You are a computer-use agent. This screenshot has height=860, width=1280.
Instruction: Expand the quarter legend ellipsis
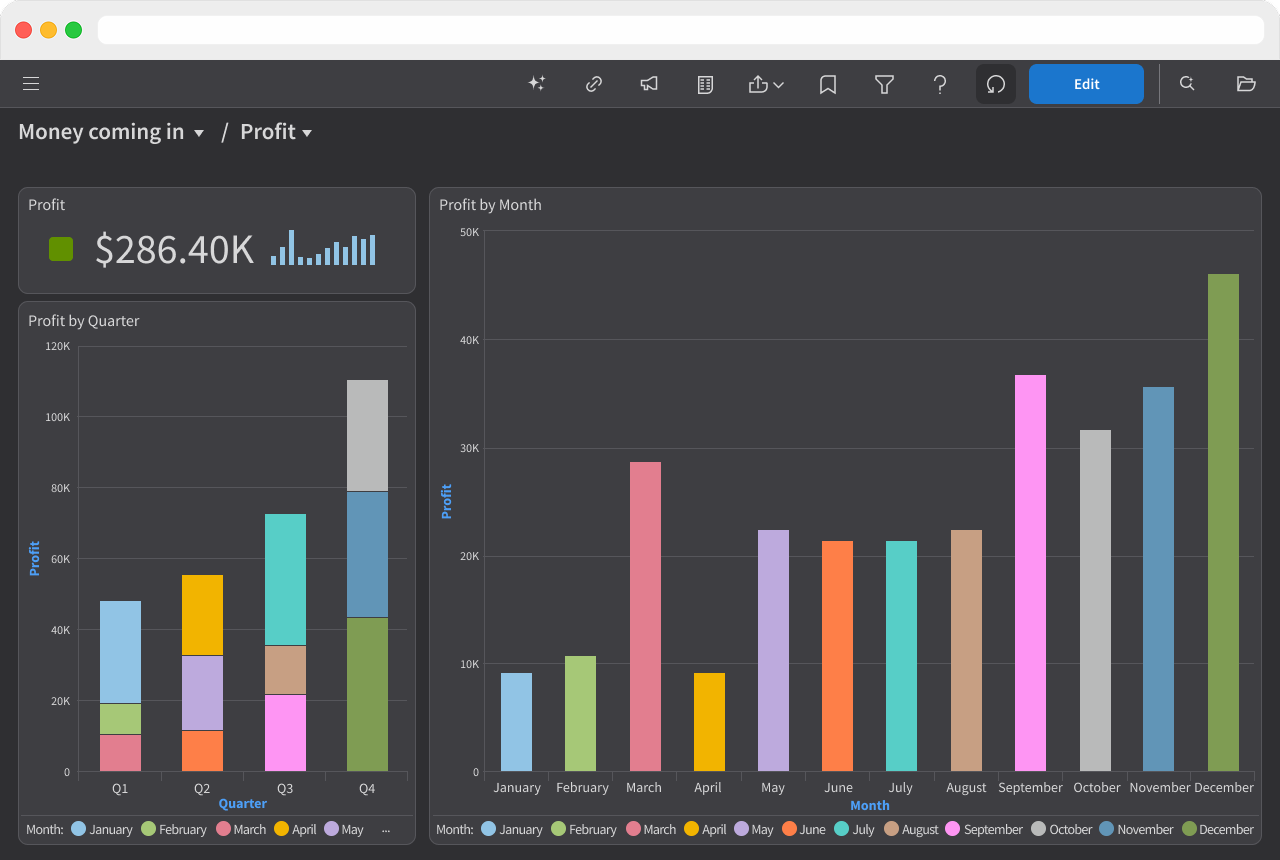[x=386, y=830]
